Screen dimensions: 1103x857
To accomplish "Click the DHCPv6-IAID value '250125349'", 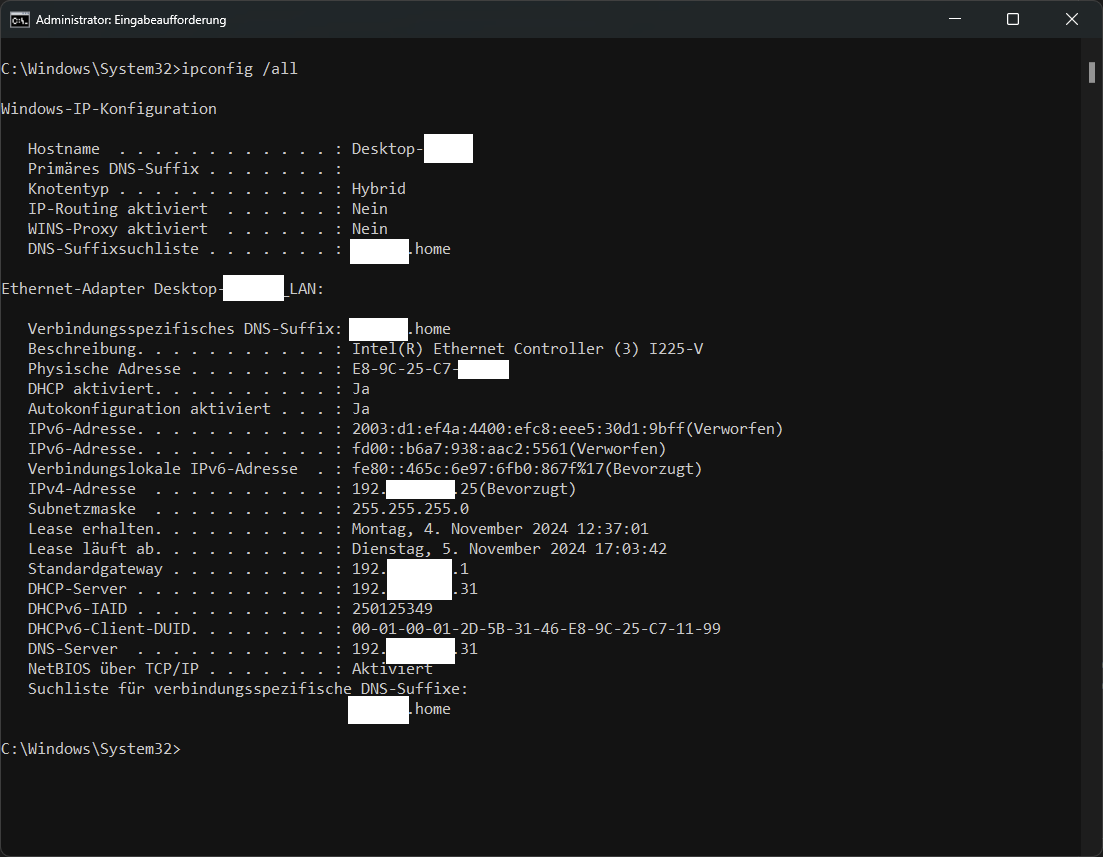I will [392, 609].
